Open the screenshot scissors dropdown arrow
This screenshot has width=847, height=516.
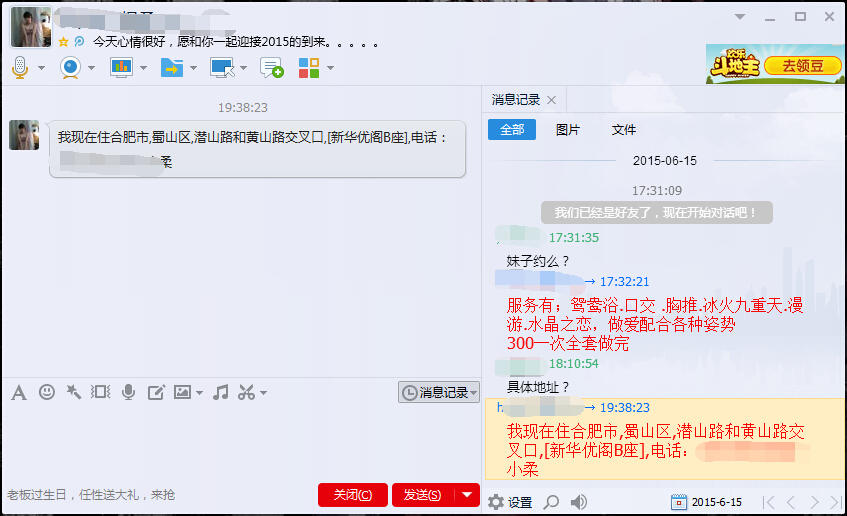(x=263, y=393)
